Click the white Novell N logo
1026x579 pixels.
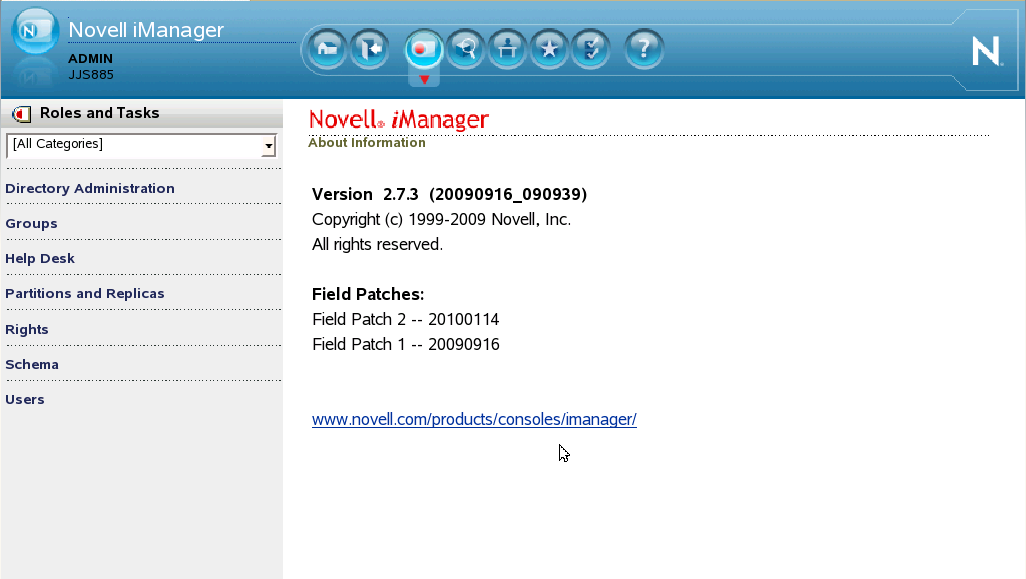(x=987, y=51)
